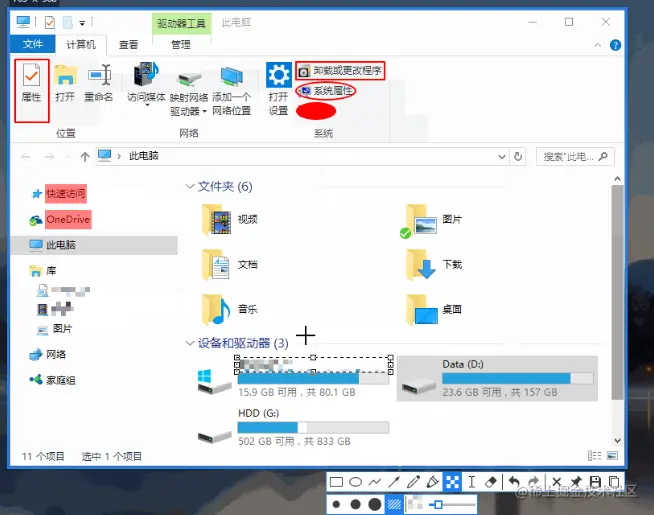The image size is (654, 515).
Task: Open the 映射网络驱动器 dropdown
Action: [189, 93]
